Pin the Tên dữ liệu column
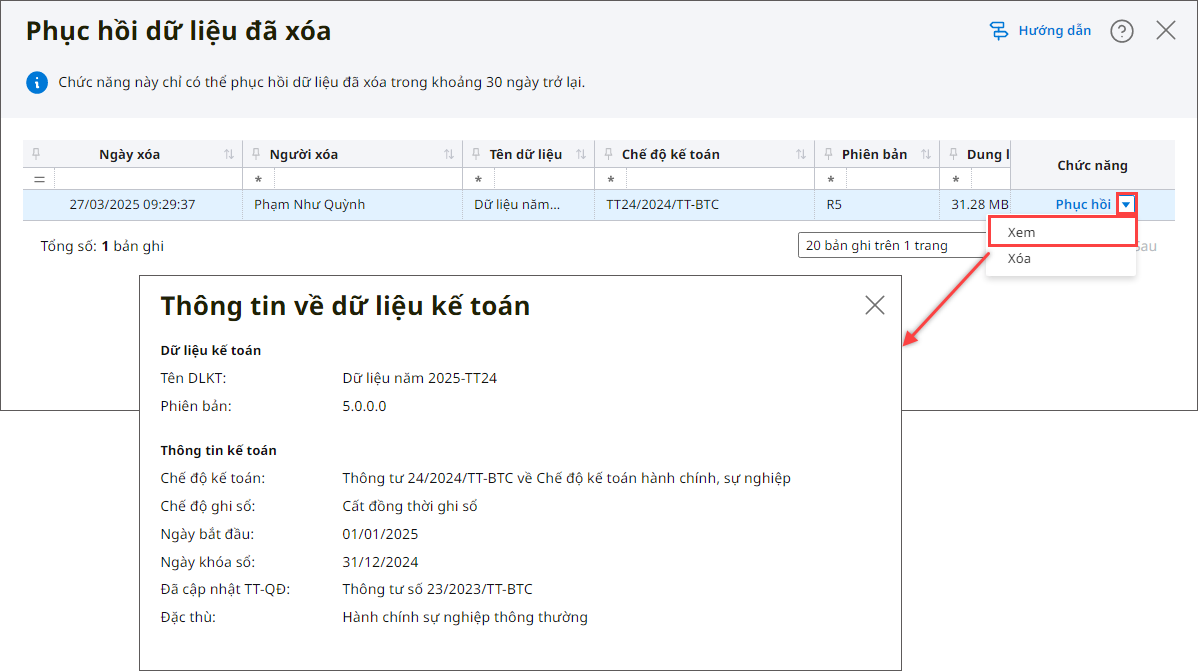 (476, 154)
